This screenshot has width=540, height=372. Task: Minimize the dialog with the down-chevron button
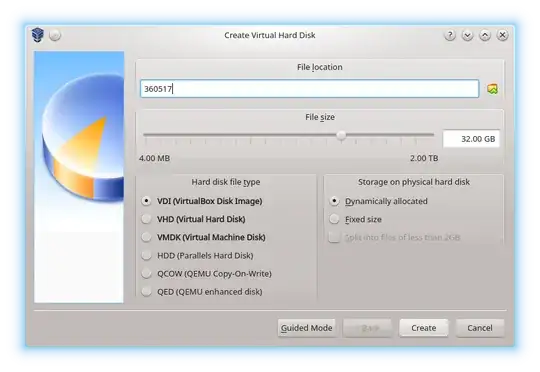coord(467,35)
